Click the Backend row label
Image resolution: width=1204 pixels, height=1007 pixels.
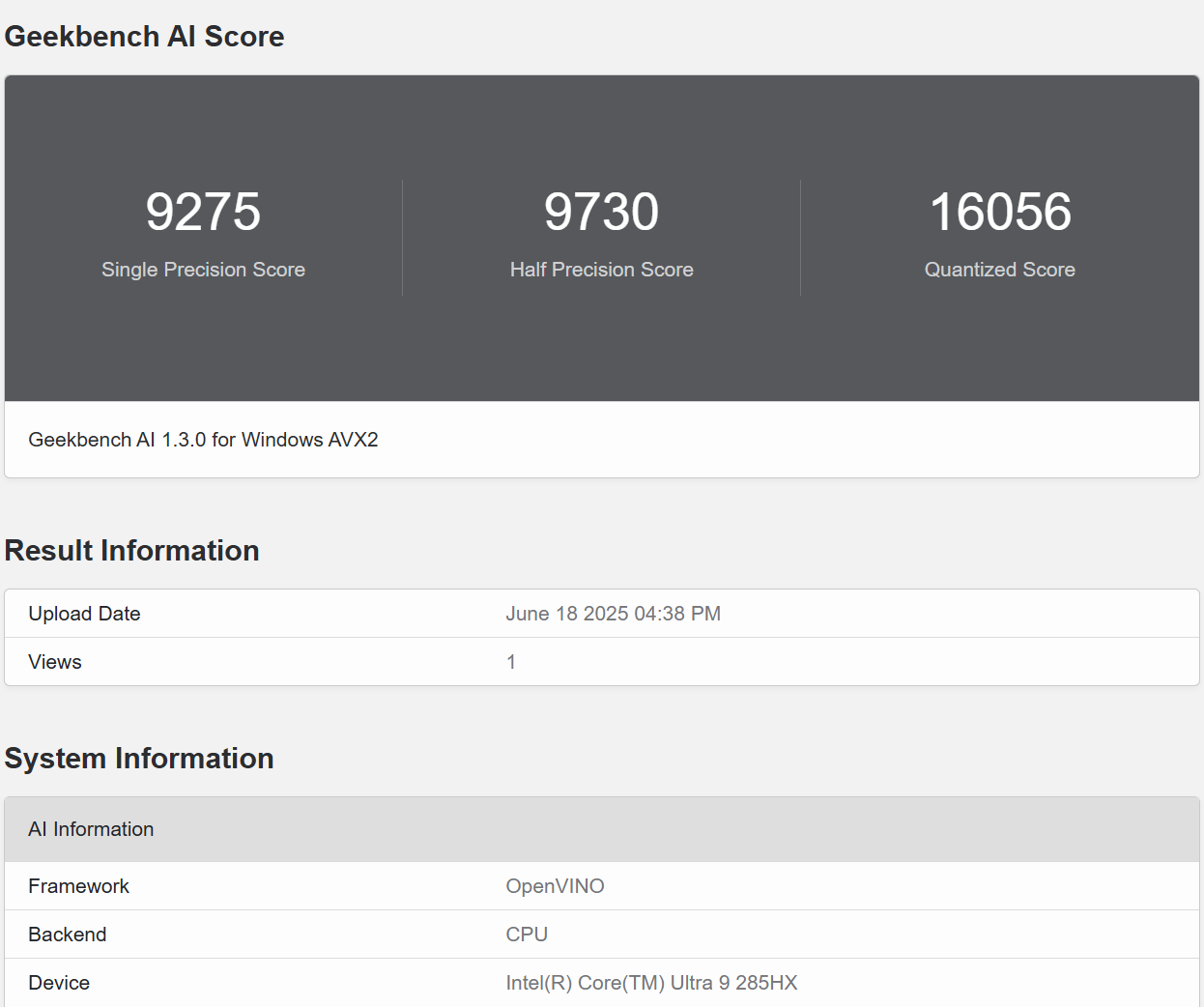(68, 935)
